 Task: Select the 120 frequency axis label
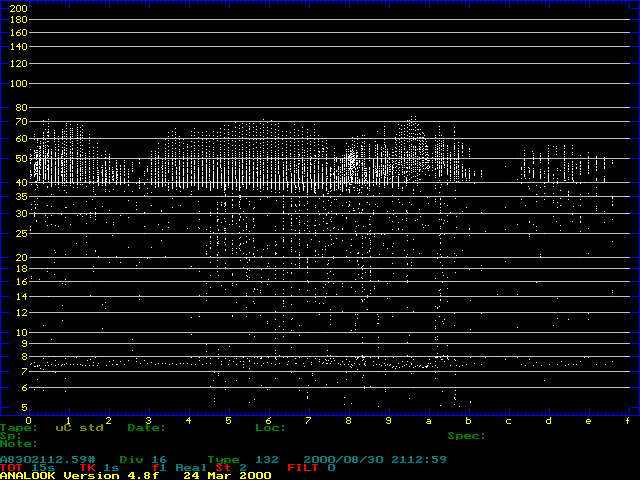[x=18, y=64]
